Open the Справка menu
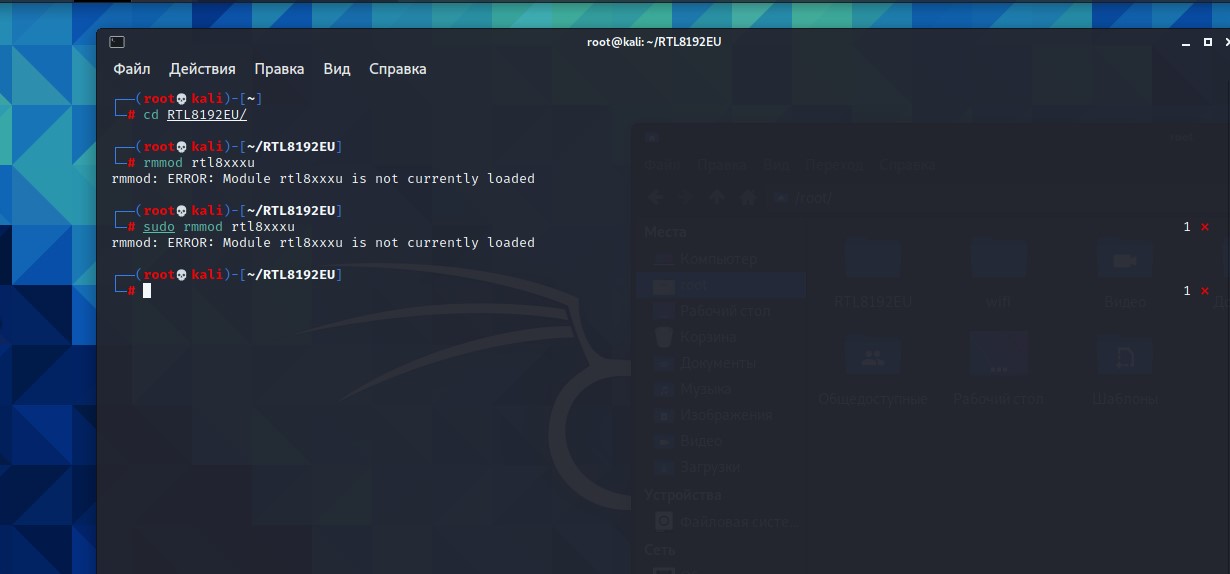Screen dimensions: 1230x574 397,69
